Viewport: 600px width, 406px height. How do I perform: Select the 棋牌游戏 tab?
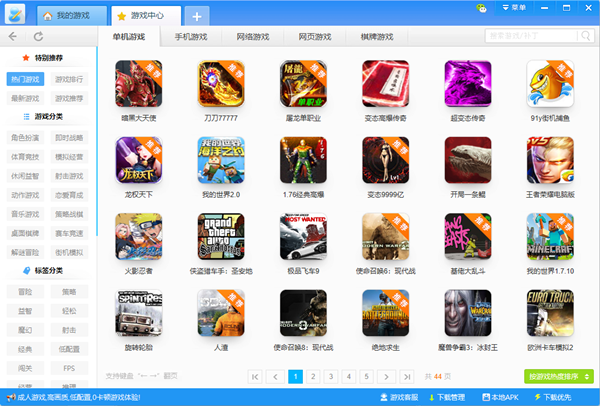pos(377,37)
